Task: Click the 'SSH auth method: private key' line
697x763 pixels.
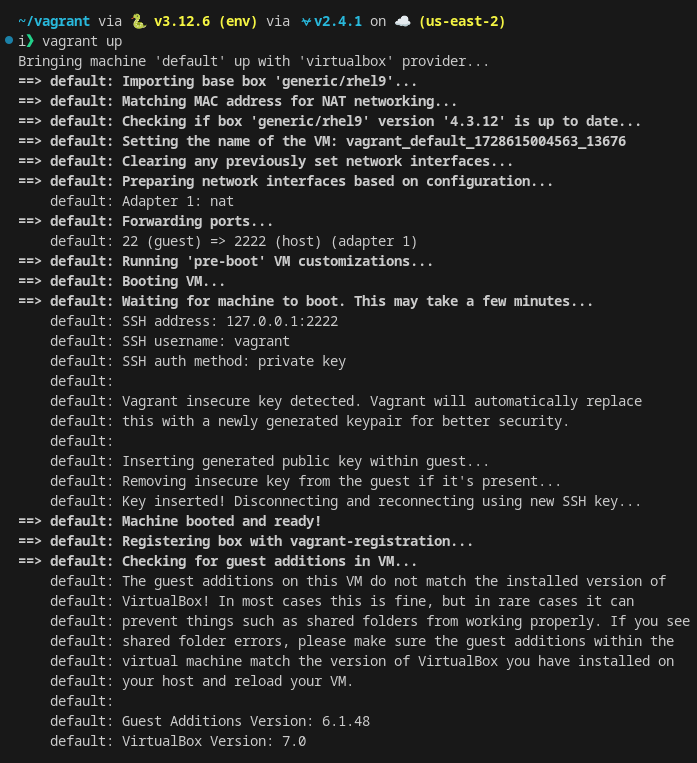Action: (233, 361)
